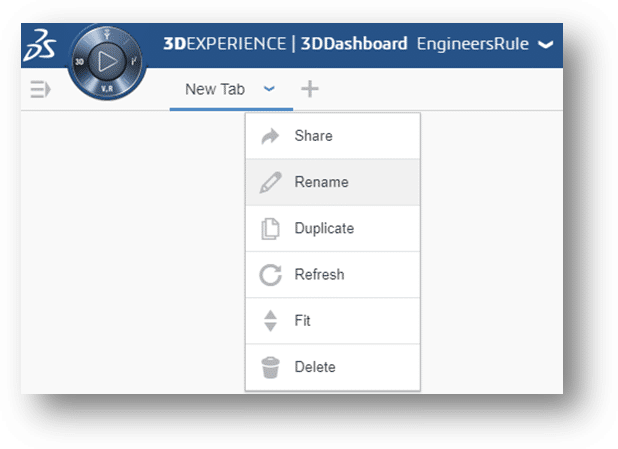The image size is (618, 449).
Task: Select Duplicate in the tab menu
Action: (x=324, y=228)
